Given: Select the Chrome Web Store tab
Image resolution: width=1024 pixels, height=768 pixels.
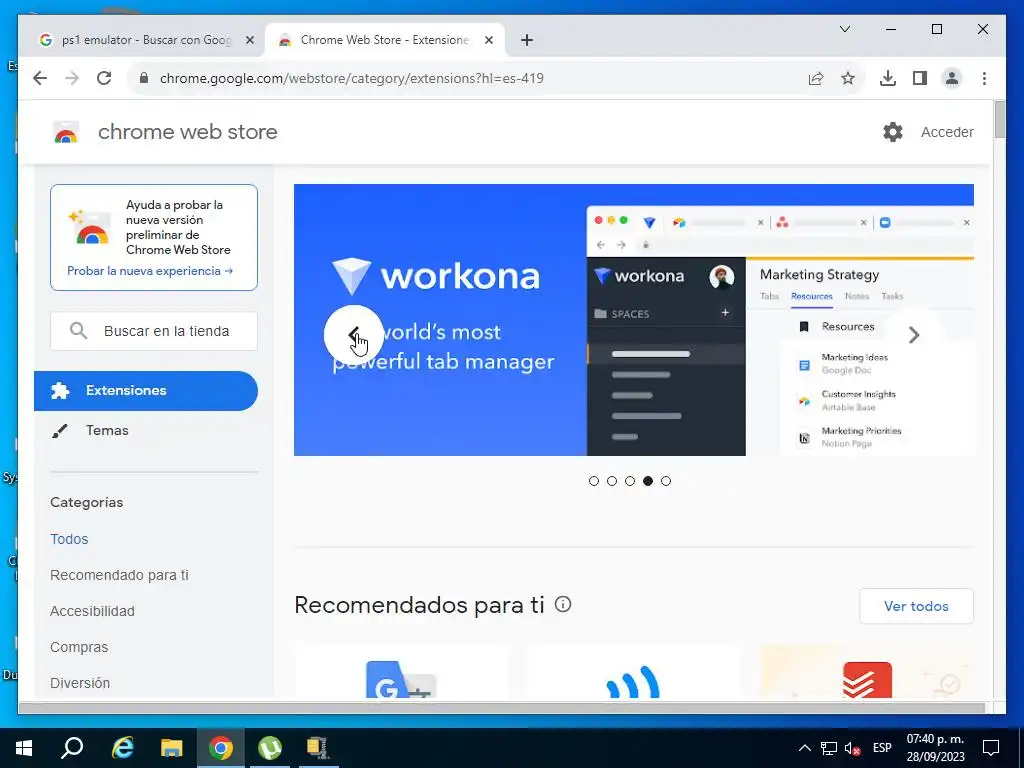Looking at the screenshot, I should [385, 40].
